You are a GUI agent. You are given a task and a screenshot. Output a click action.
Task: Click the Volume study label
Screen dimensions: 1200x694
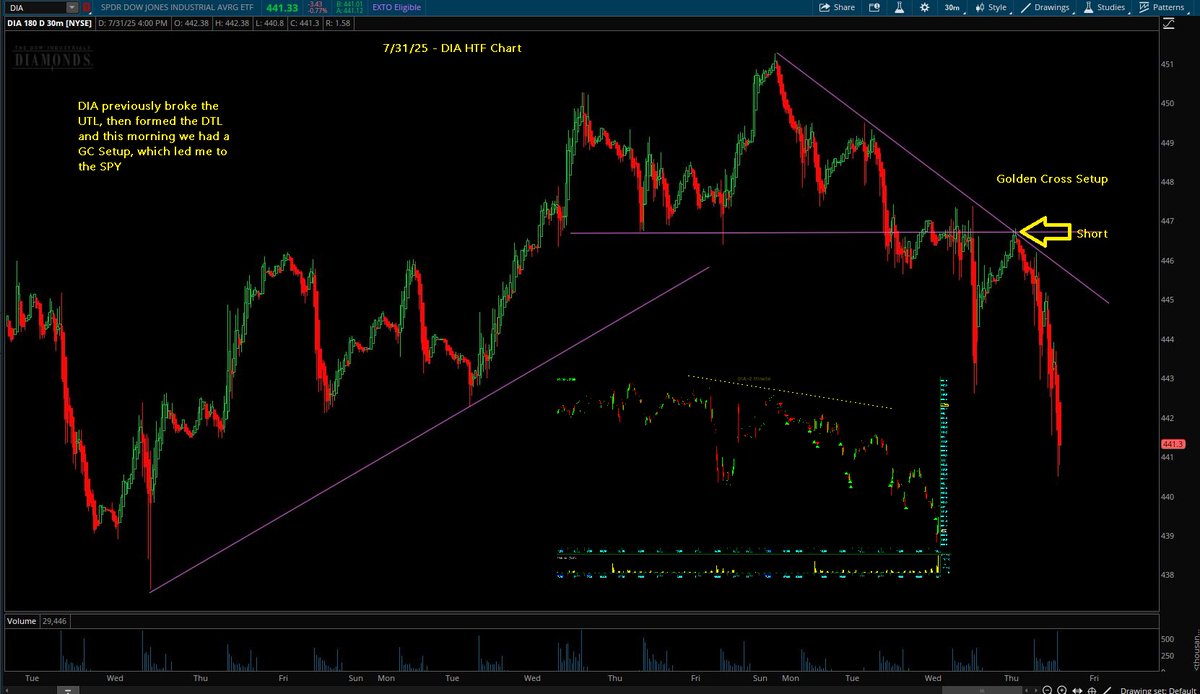coord(22,621)
